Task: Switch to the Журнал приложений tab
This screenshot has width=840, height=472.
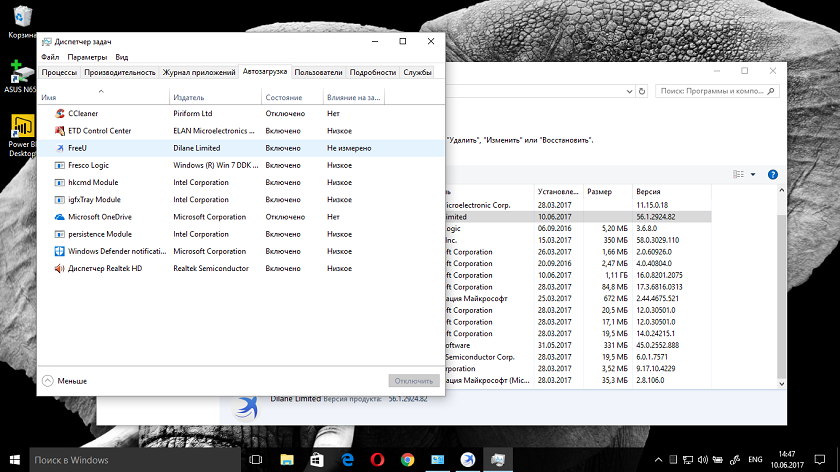Action: (x=199, y=72)
